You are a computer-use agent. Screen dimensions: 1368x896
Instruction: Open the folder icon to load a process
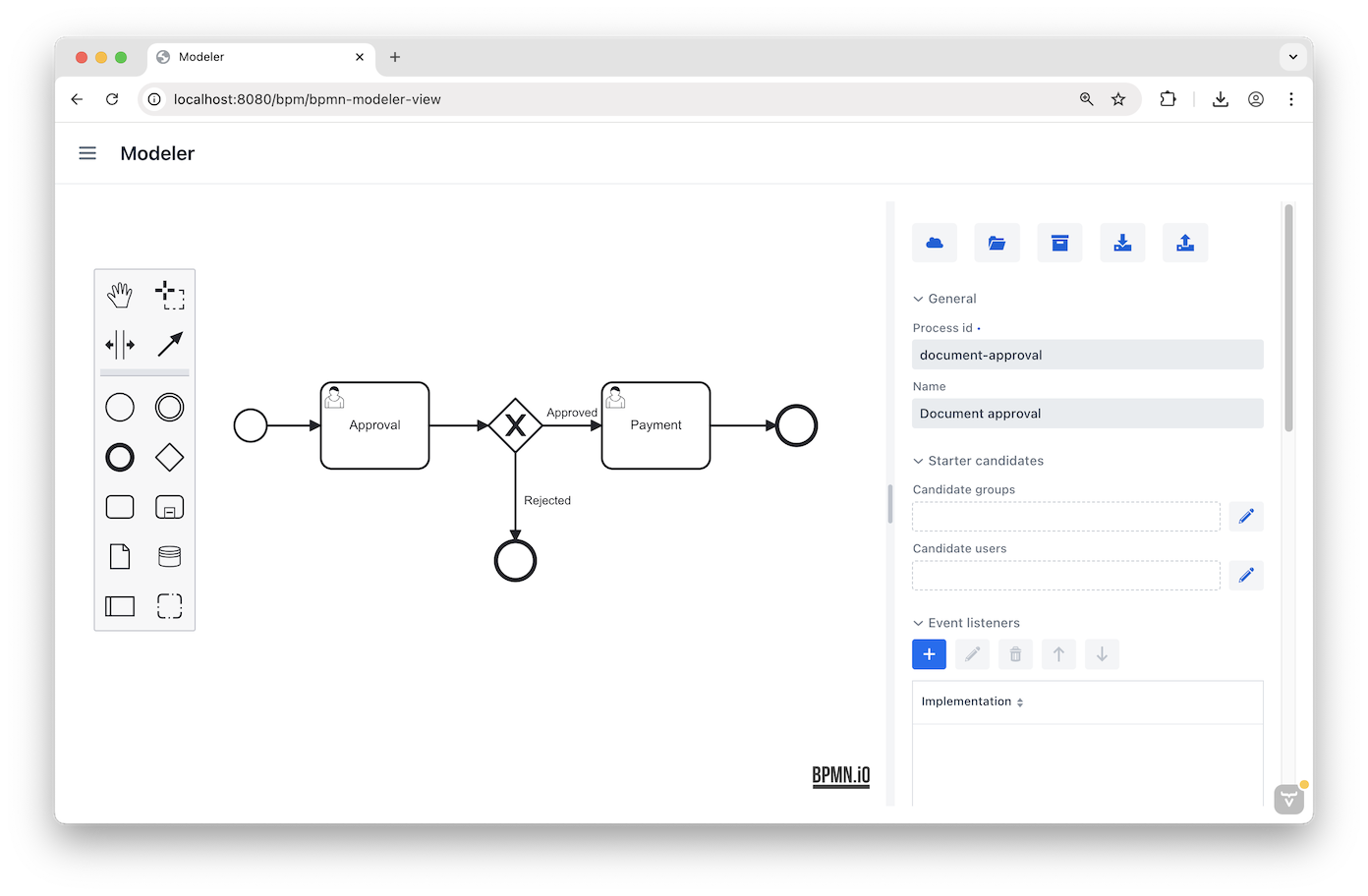(x=997, y=243)
